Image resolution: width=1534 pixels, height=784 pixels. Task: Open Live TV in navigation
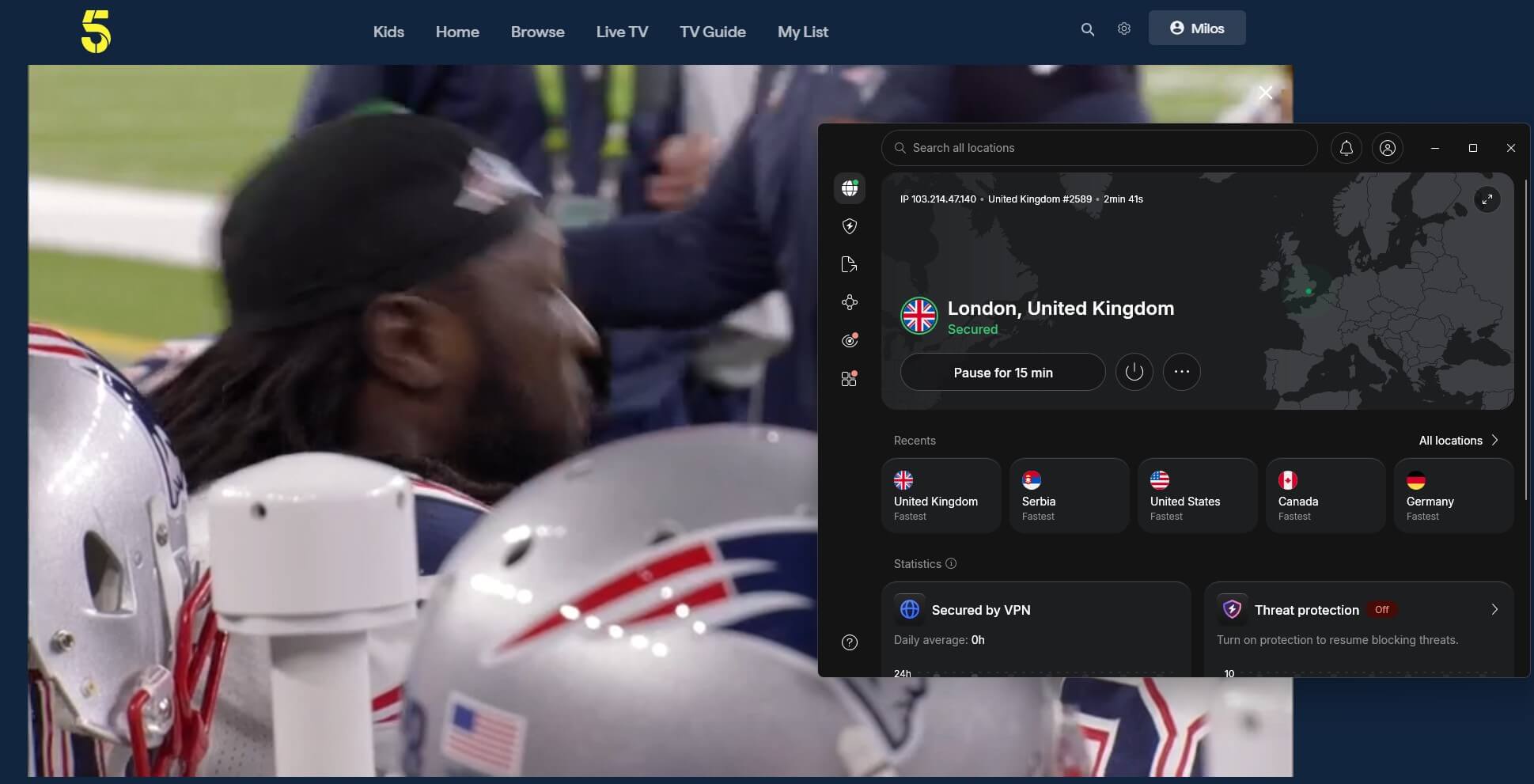click(x=622, y=32)
